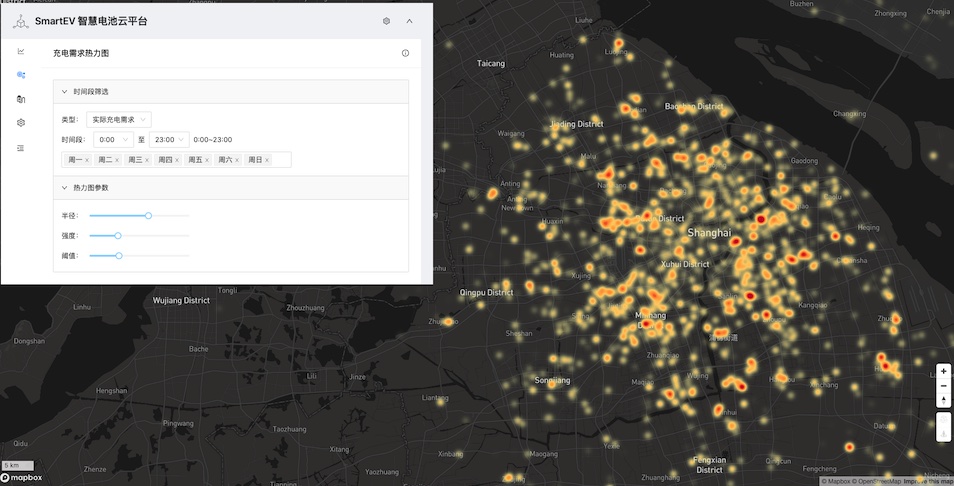The image size is (954, 486).
Task: Open the © OpenStreetMap attribution link
Action: [x=877, y=481]
